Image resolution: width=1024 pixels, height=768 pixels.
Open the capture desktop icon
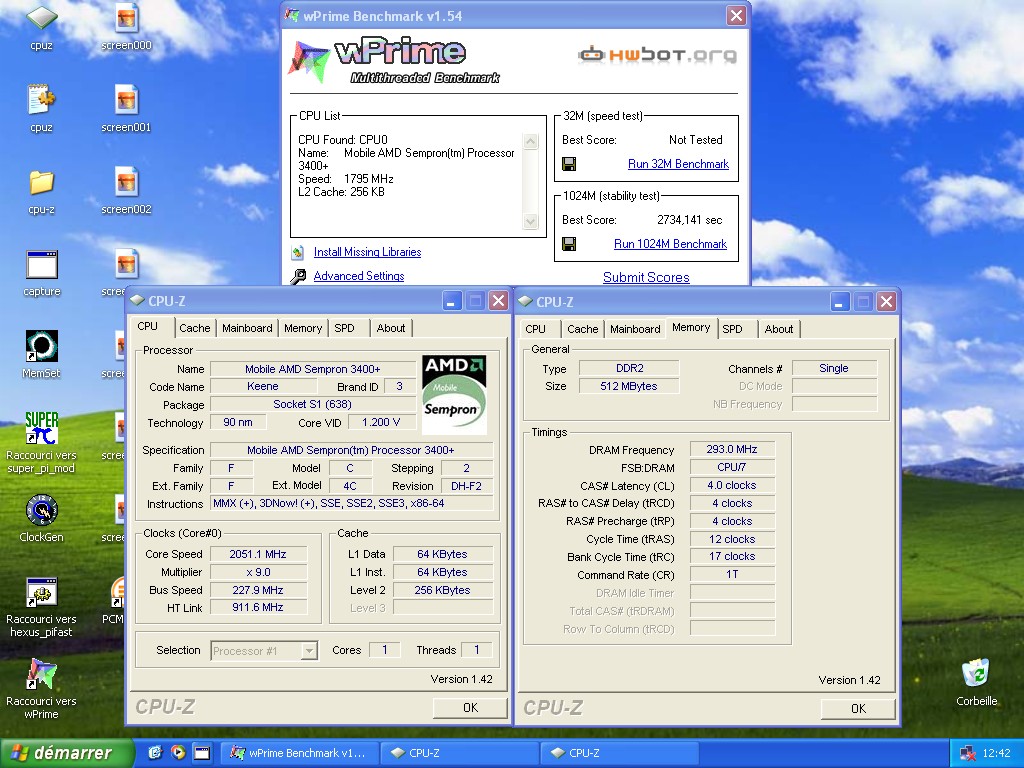click(x=42, y=265)
